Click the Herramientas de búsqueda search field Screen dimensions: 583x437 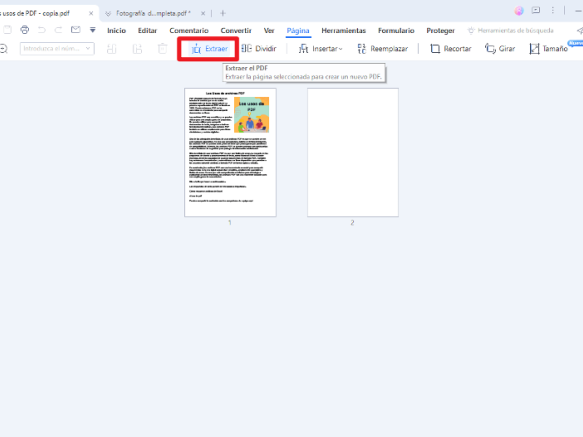(x=511, y=30)
